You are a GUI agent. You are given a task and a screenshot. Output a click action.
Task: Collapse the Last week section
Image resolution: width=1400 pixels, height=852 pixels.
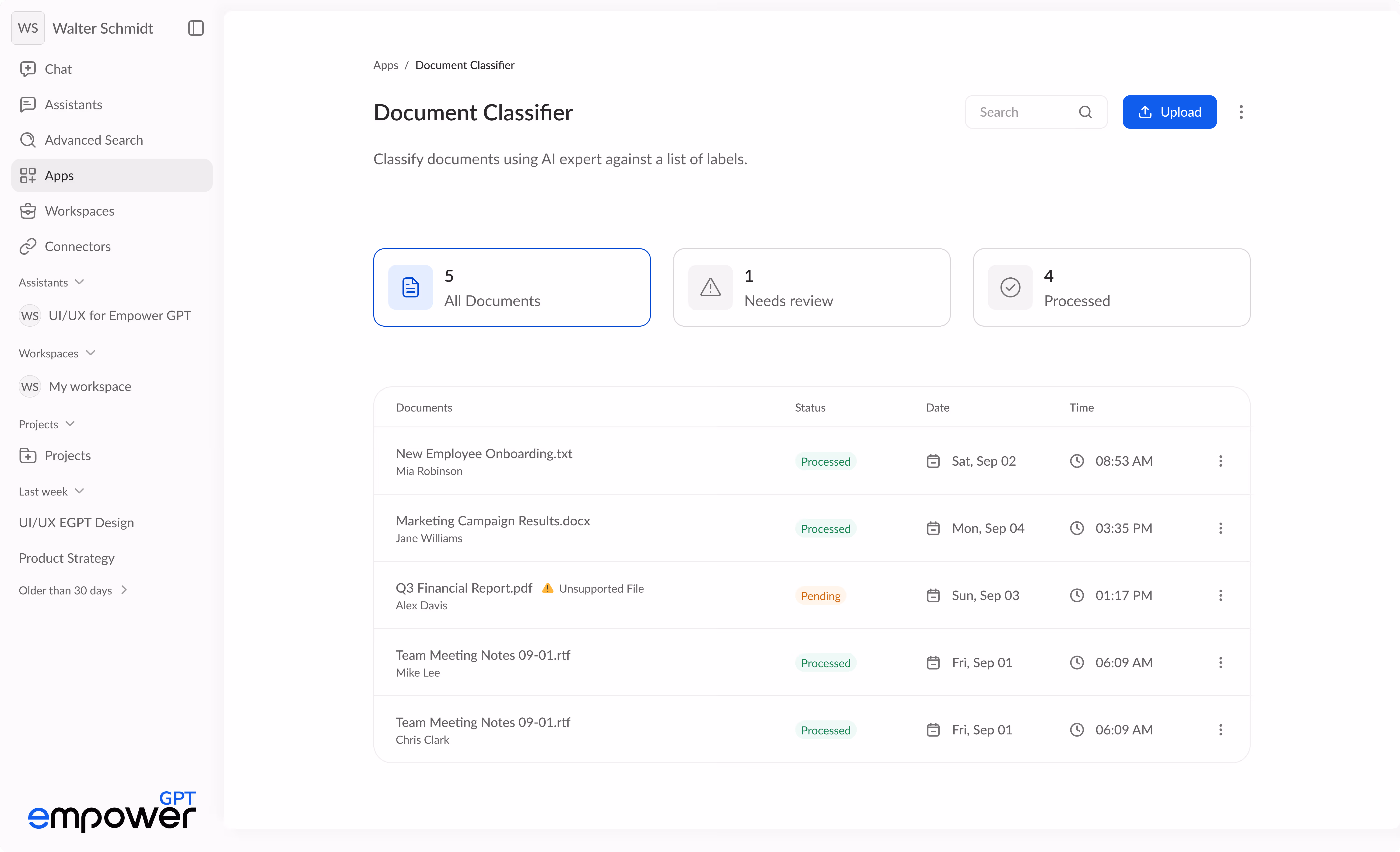coord(80,491)
